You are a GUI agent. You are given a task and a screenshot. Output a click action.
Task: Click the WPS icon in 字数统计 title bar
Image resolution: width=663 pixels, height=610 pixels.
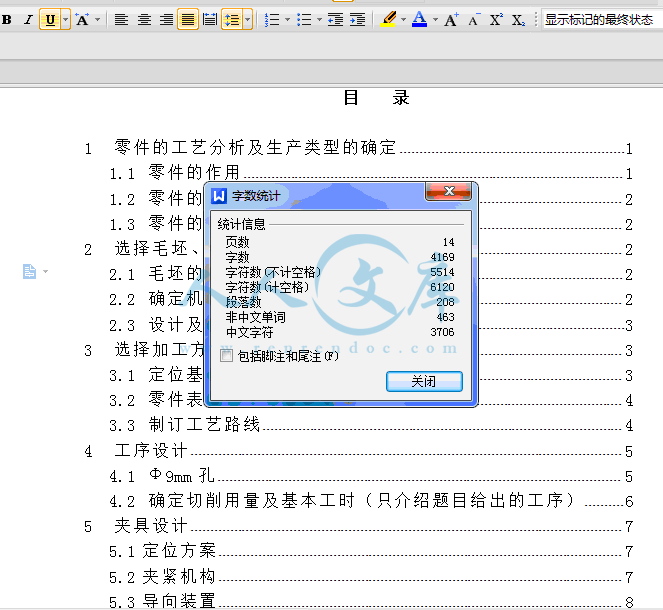219,196
